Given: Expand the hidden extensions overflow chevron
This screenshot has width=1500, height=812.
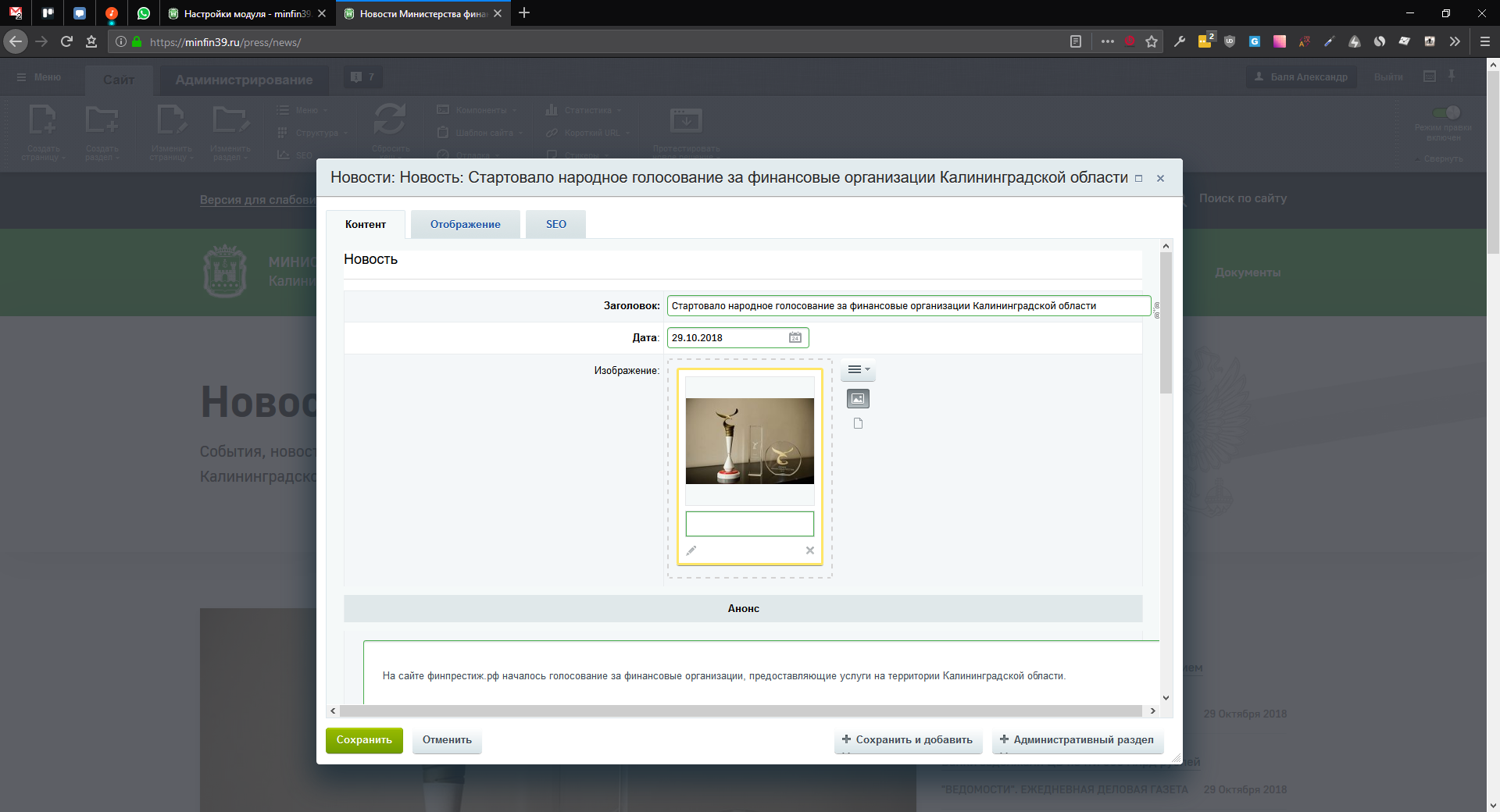Looking at the screenshot, I should pos(1455,42).
